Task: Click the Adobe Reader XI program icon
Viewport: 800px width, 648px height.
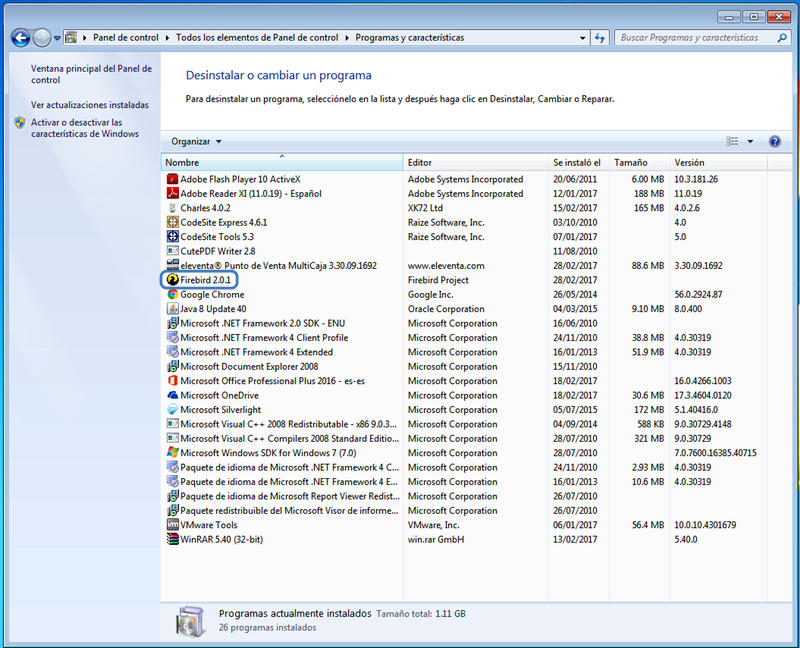Action: [x=172, y=193]
